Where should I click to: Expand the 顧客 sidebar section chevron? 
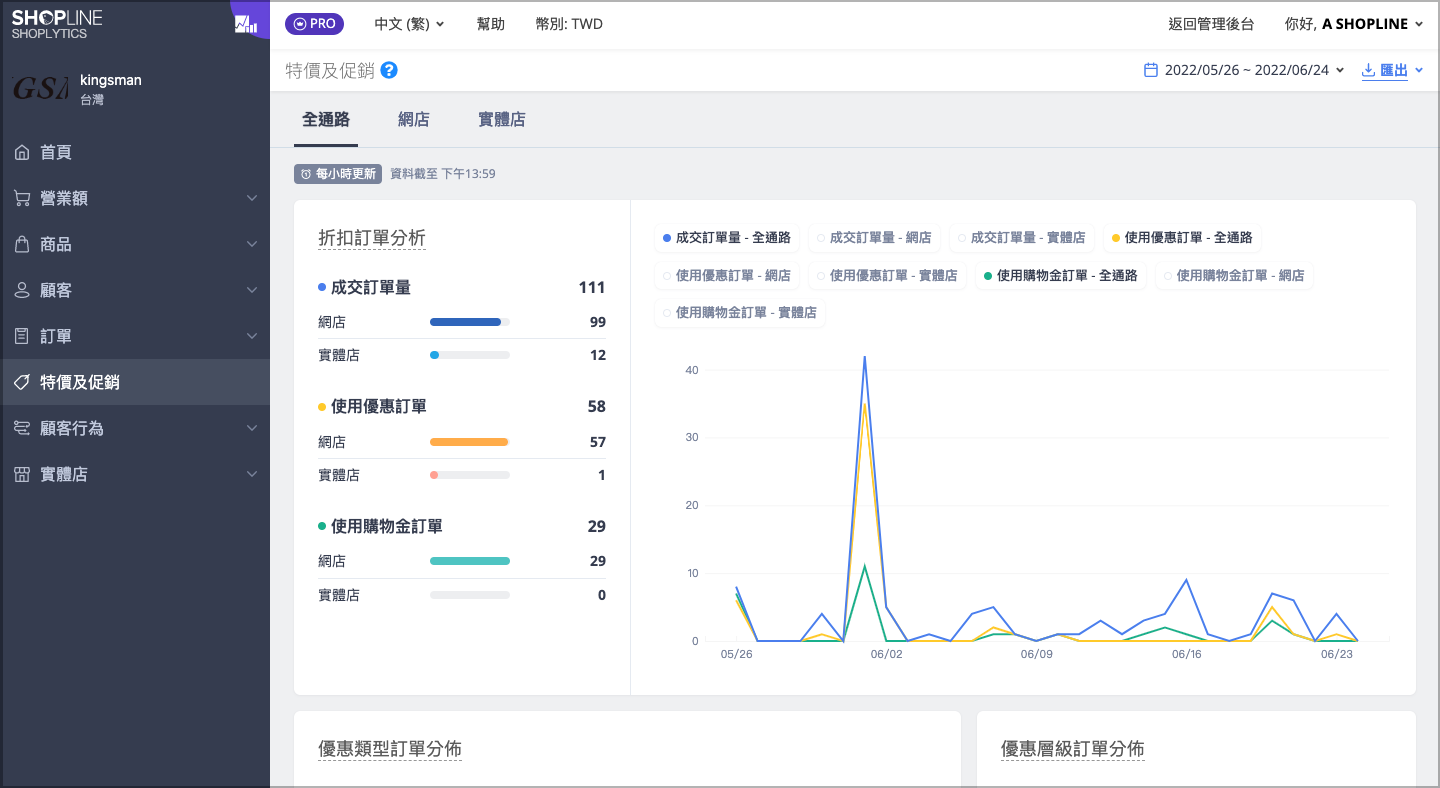point(252,290)
